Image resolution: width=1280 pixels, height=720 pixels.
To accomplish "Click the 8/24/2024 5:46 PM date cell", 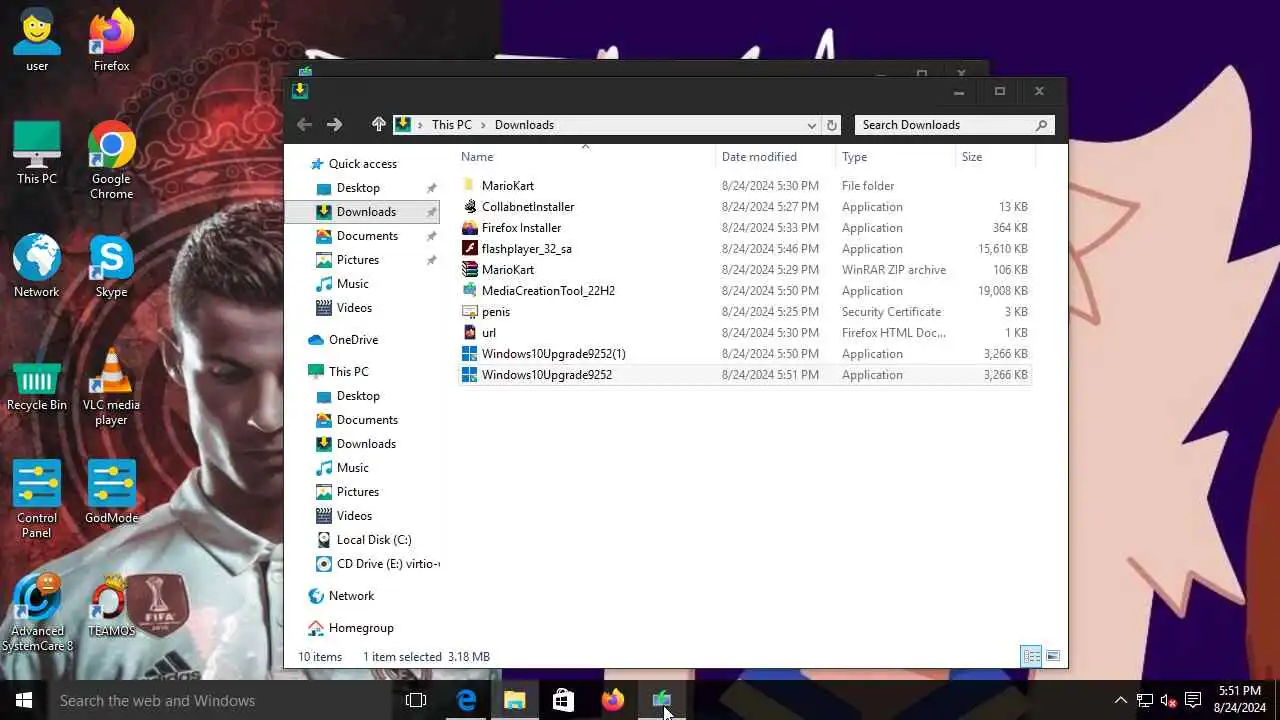I will click(x=770, y=249).
